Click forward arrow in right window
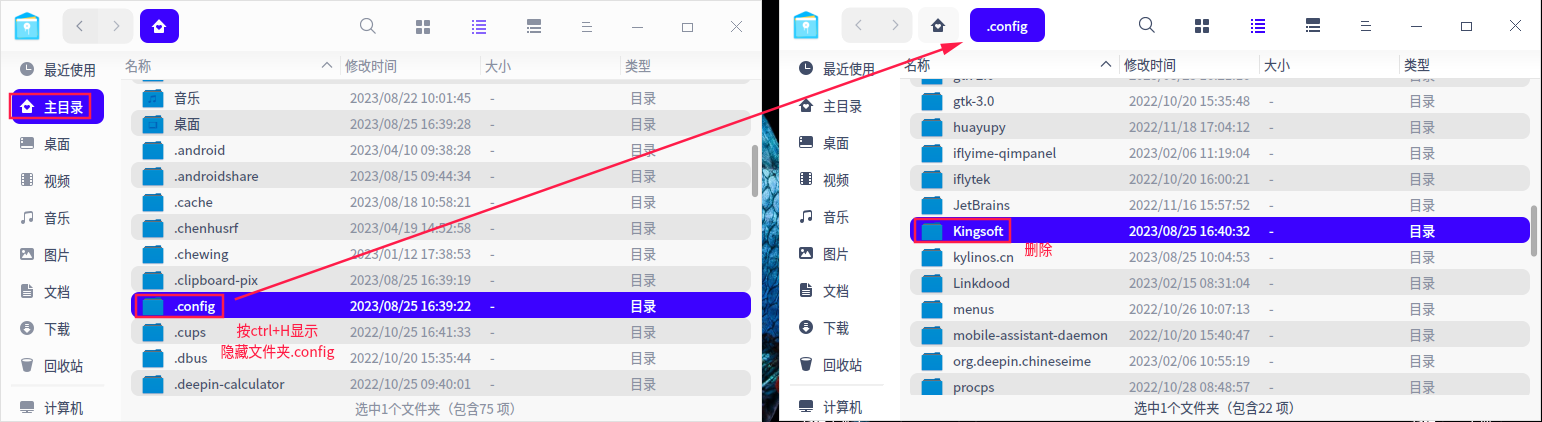The image size is (1542, 422). click(895, 26)
